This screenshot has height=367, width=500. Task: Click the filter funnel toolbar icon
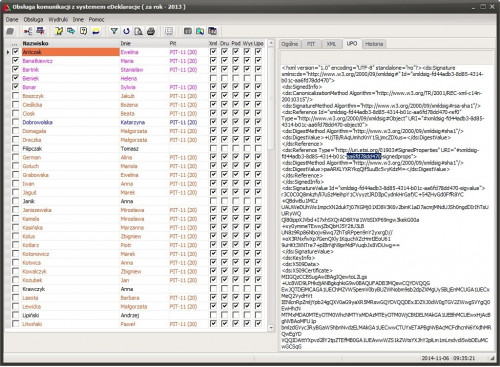click(114, 31)
